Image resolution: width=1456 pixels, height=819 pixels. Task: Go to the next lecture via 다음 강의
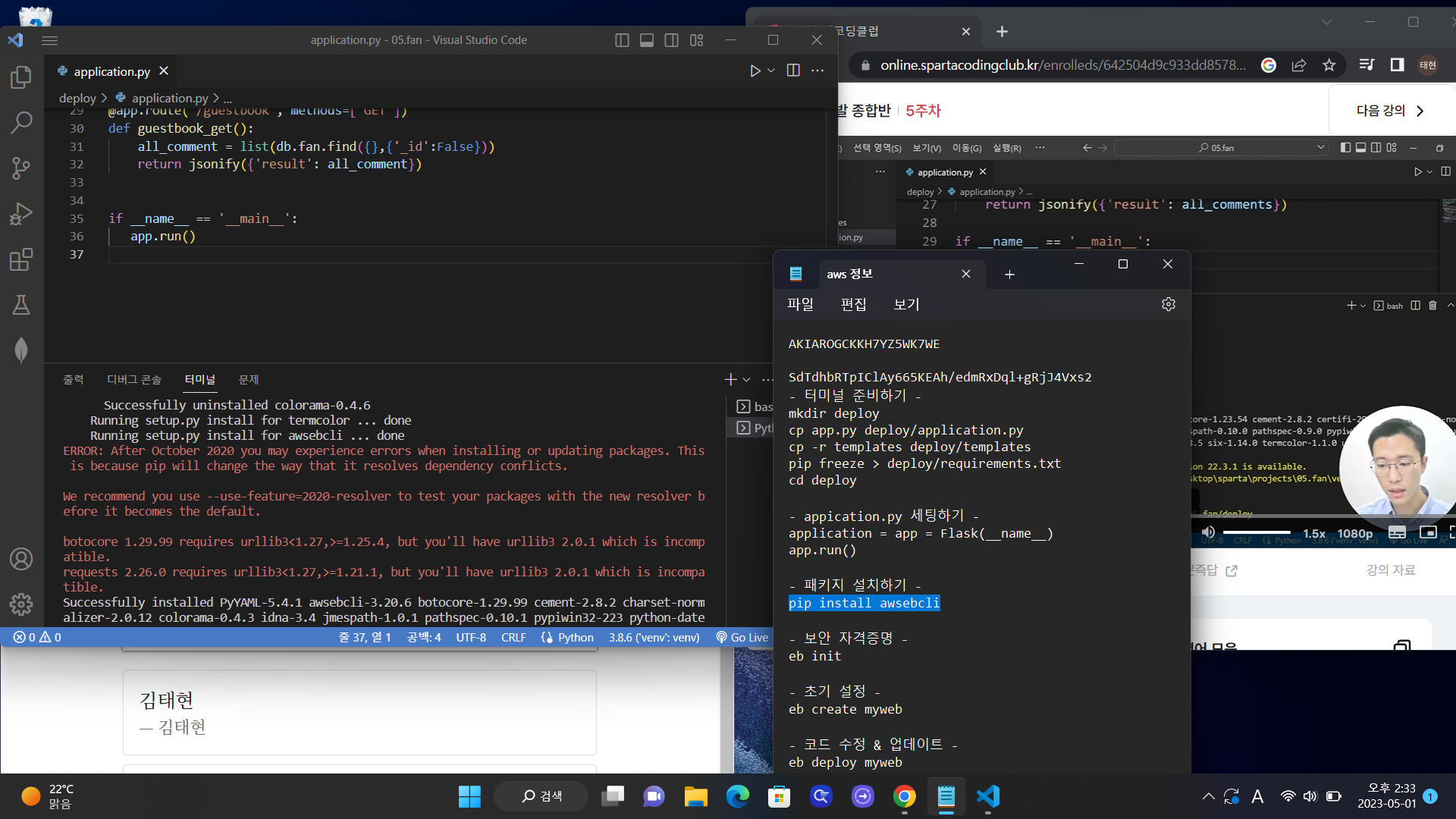click(1390, 111)
